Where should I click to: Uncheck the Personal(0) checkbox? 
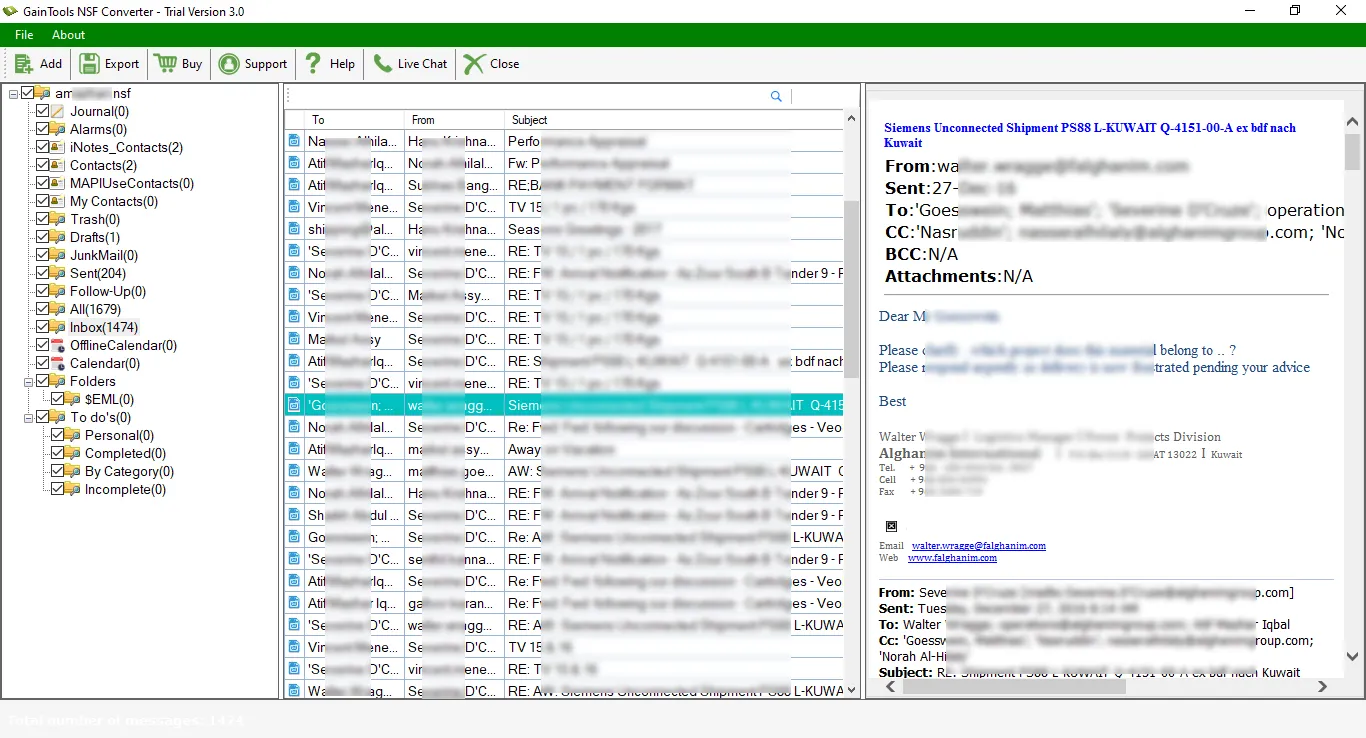(x=57, y=435)
